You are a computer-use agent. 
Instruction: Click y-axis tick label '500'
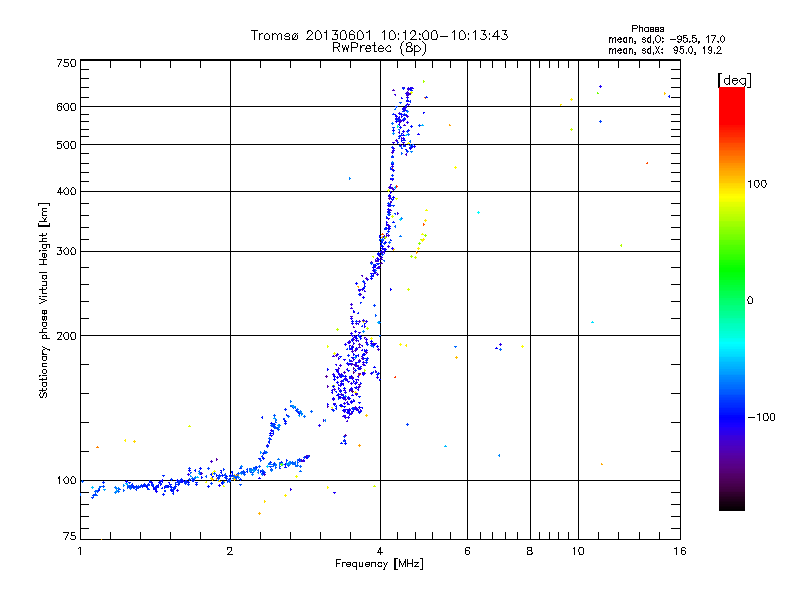click(x=66, y=145)
